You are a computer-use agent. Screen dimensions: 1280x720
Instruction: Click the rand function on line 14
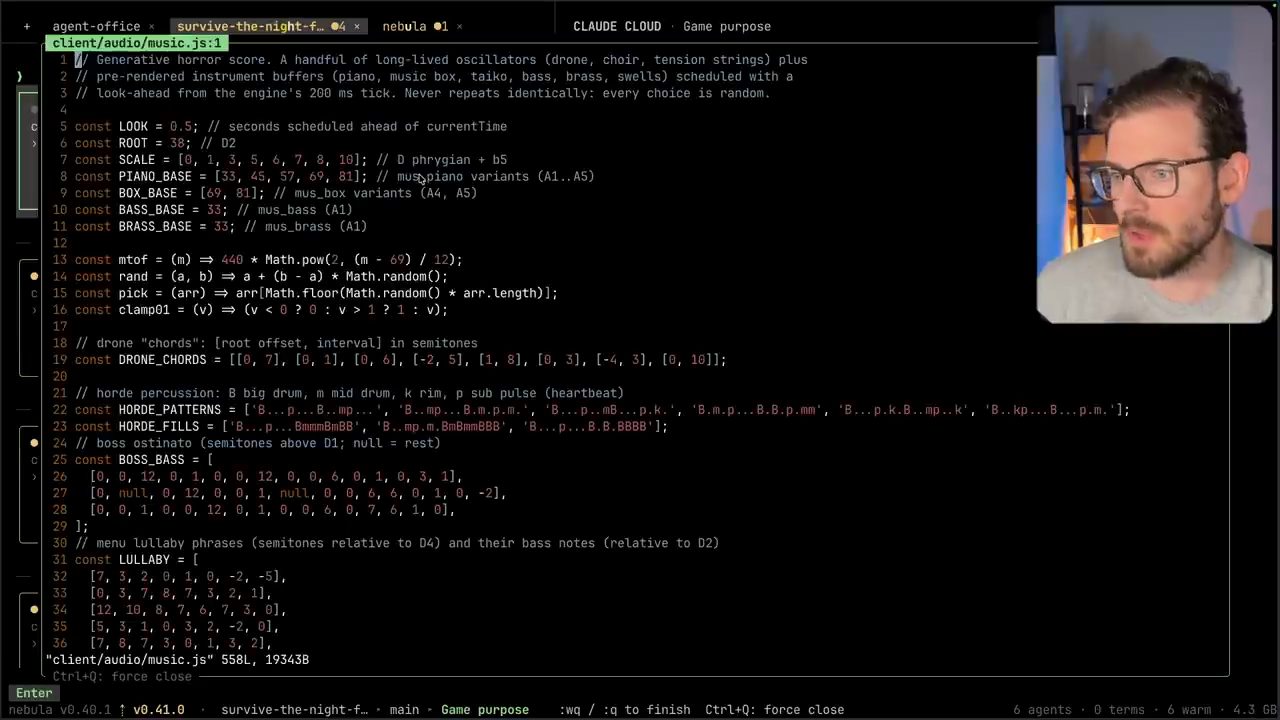262,277
